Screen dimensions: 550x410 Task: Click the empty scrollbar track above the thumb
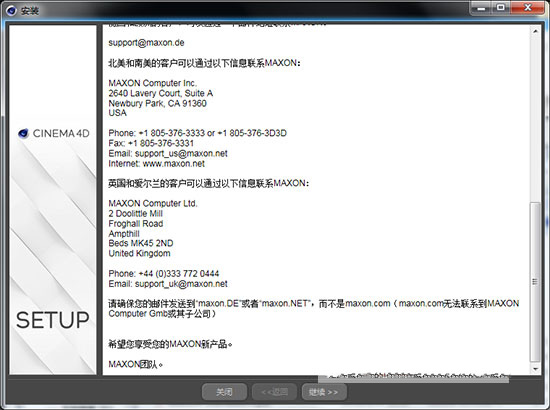(535, 118)
